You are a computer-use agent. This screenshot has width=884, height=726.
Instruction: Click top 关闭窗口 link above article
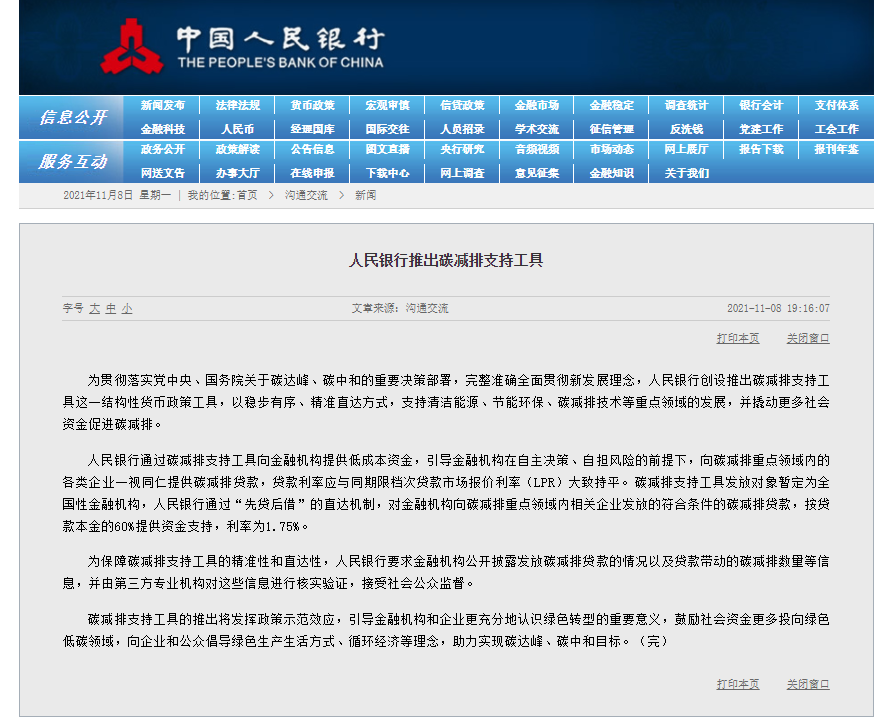[808, 338]
